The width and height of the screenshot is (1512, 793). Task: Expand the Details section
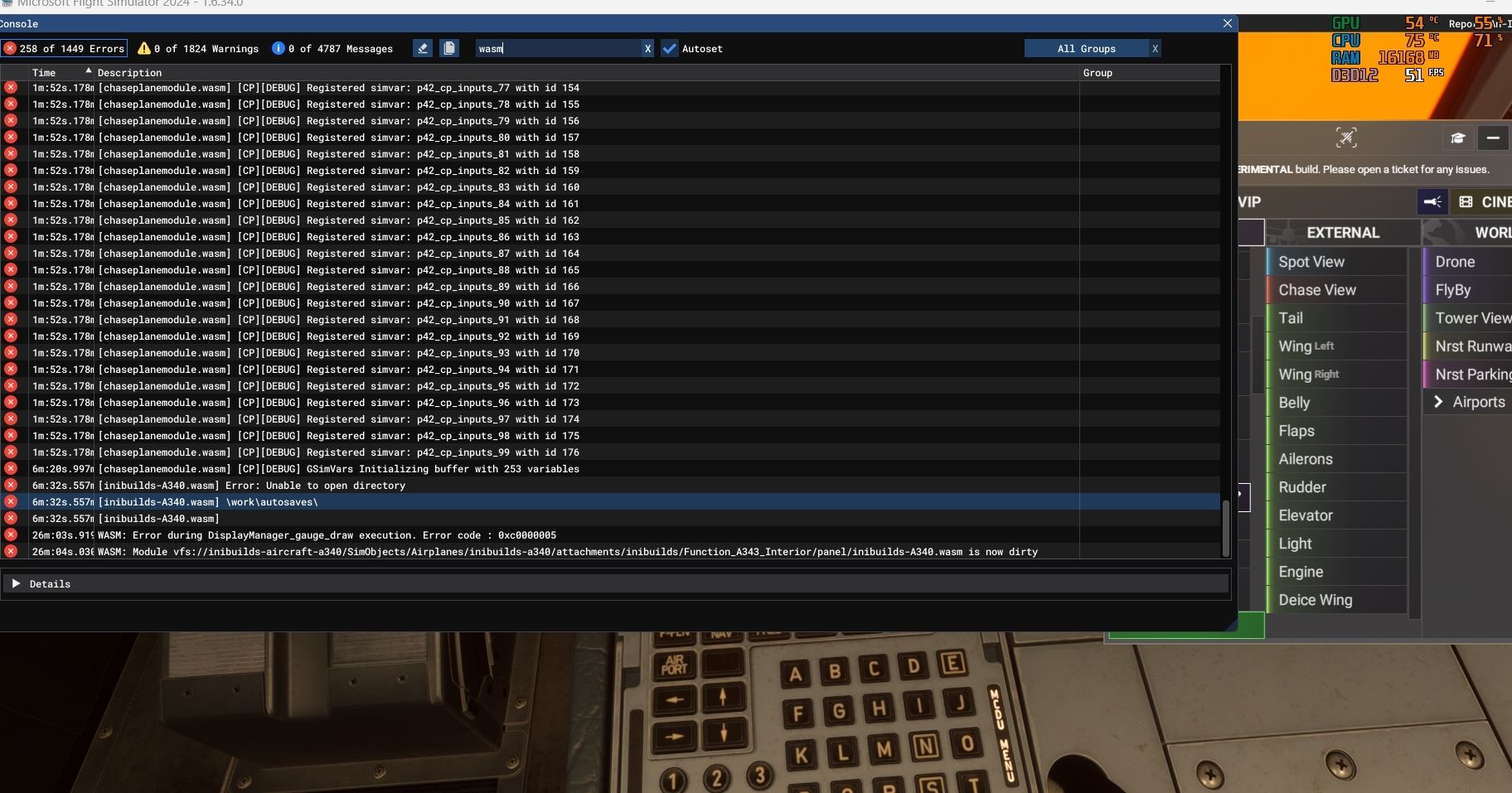(x=16, y=583)
